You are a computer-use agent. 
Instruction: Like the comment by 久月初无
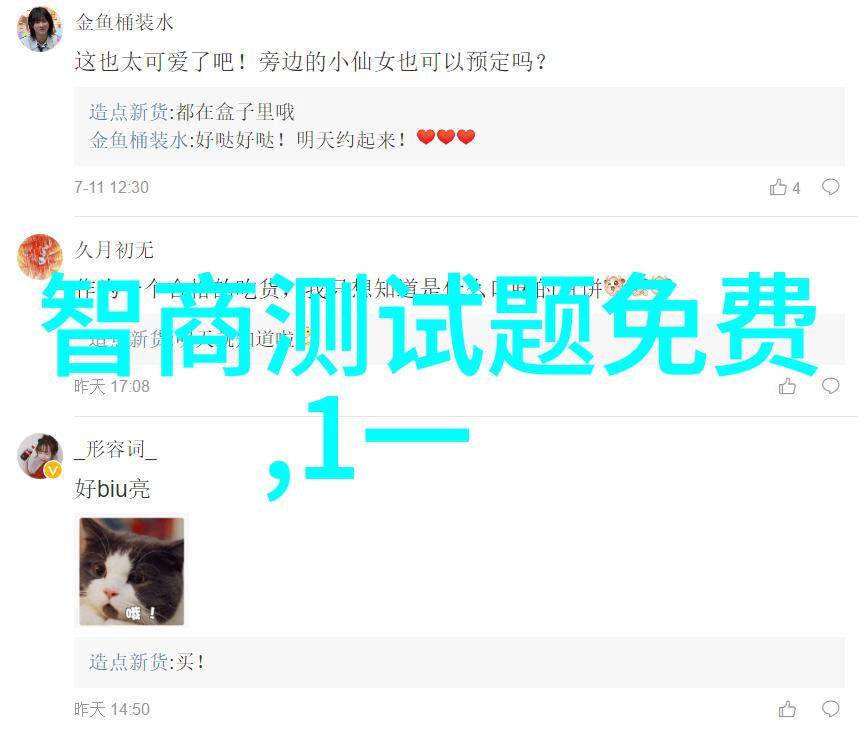pyautogui.click(x=787, y=386)
